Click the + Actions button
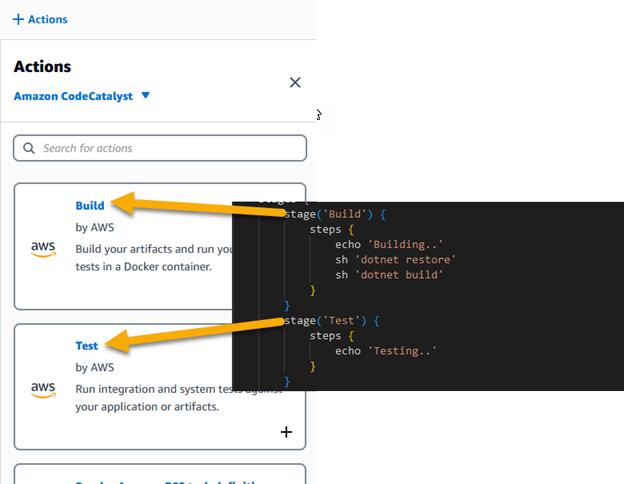Screen dimensions: 624x484 click(x=40, y=19)
